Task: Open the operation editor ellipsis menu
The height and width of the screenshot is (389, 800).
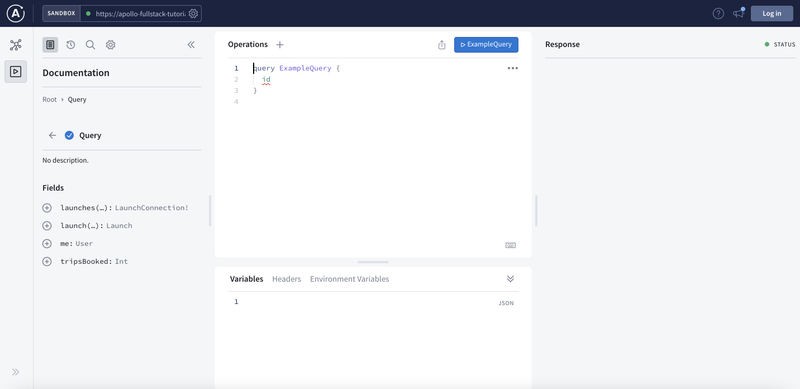Action: (x=513, y=68)
